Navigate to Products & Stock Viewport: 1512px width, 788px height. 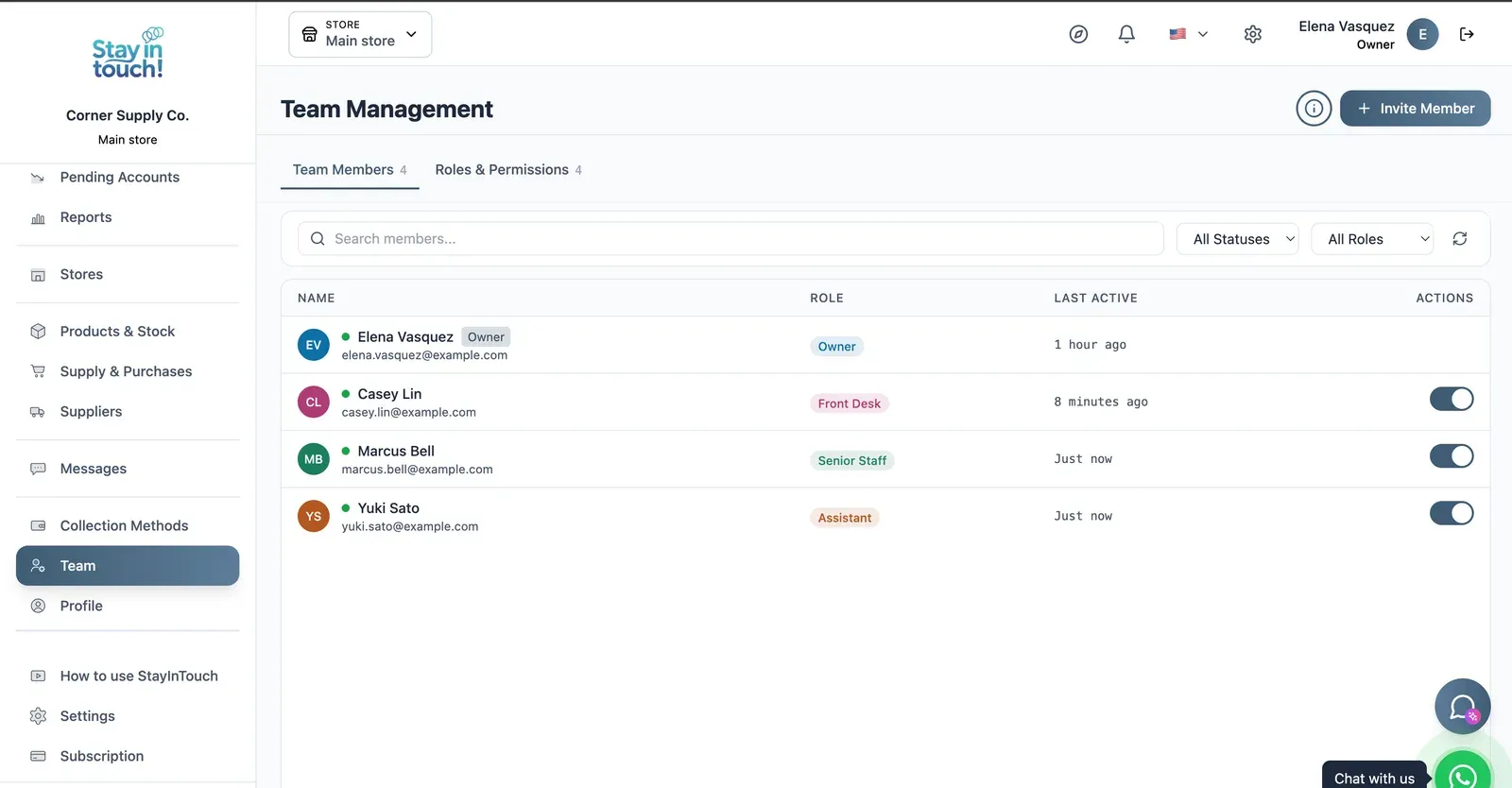click(x=128, y=332)
